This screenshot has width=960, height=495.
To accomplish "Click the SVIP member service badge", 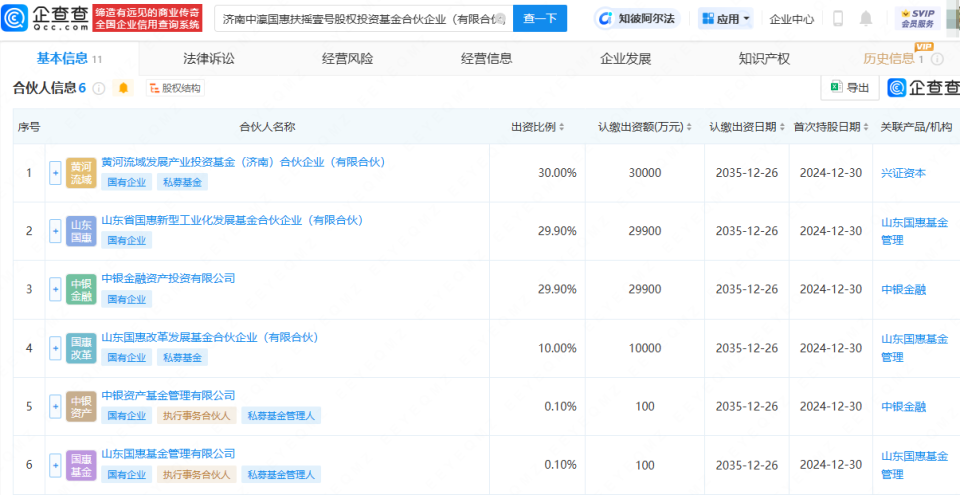I will (917, 18).
